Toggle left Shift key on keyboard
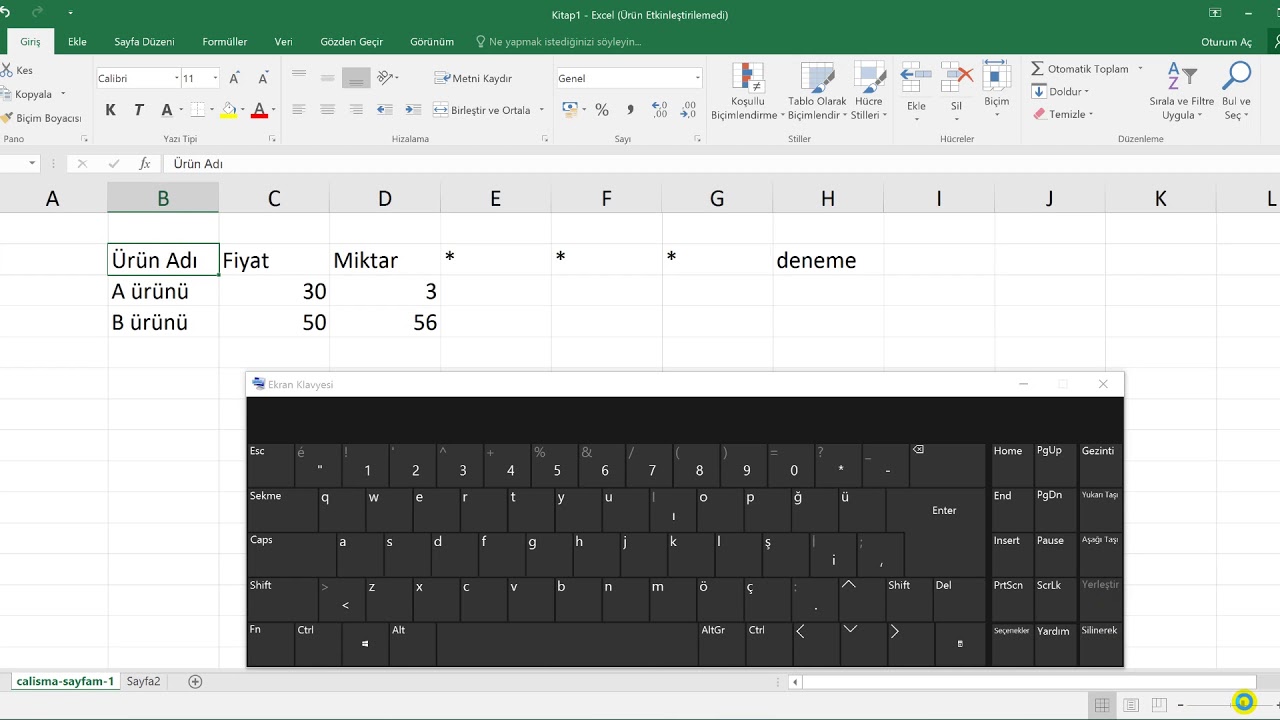Screen dimensions: 1280x720 pyautogui.click(x=282, y=600)
